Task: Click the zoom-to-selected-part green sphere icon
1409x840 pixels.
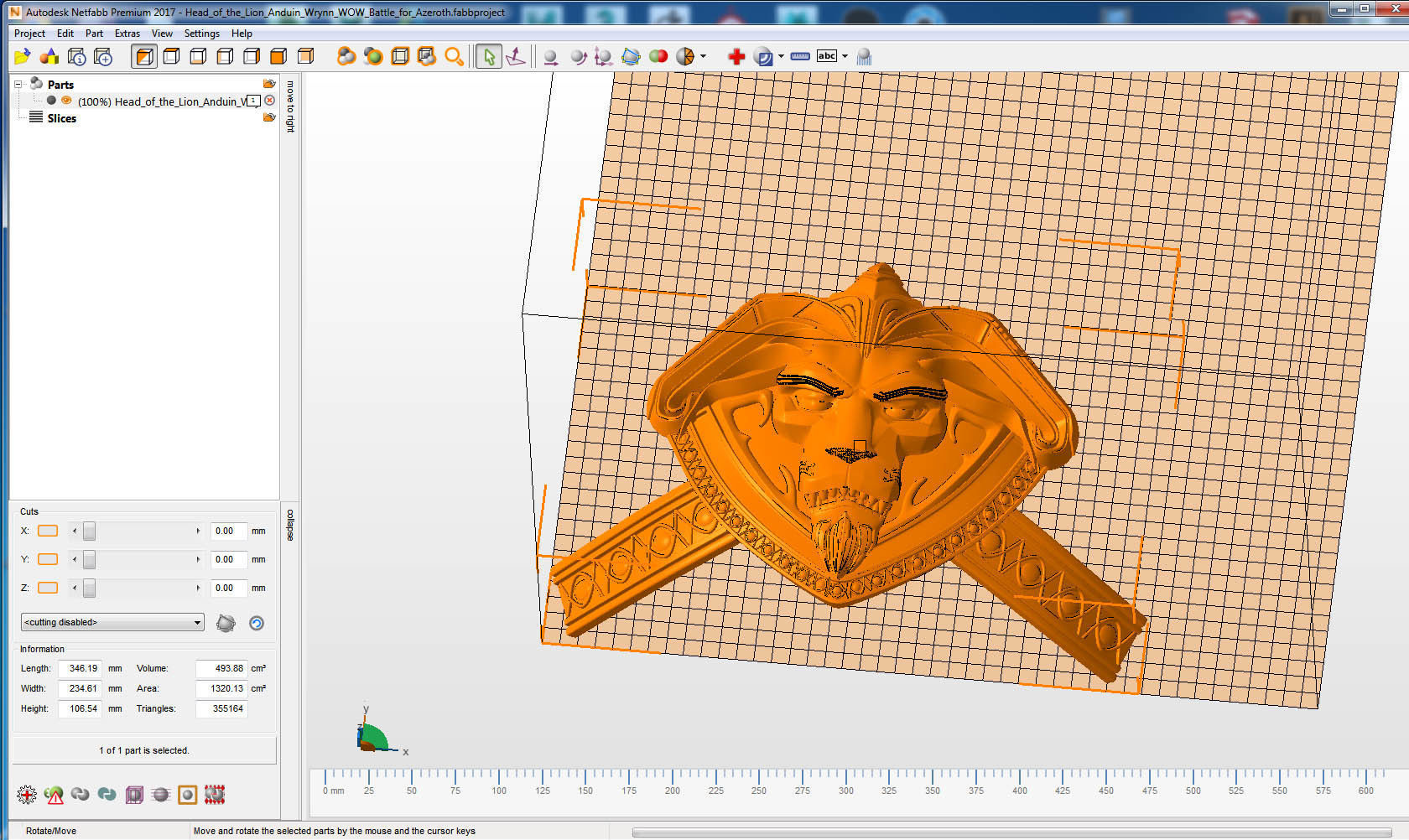Action: [373, 56]
